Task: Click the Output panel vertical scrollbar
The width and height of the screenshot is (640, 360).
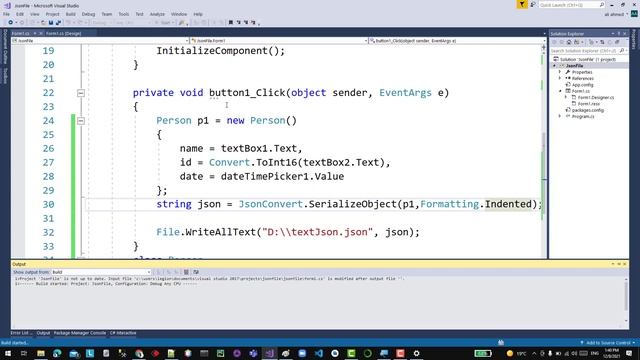Action: [x=626, y=300]
